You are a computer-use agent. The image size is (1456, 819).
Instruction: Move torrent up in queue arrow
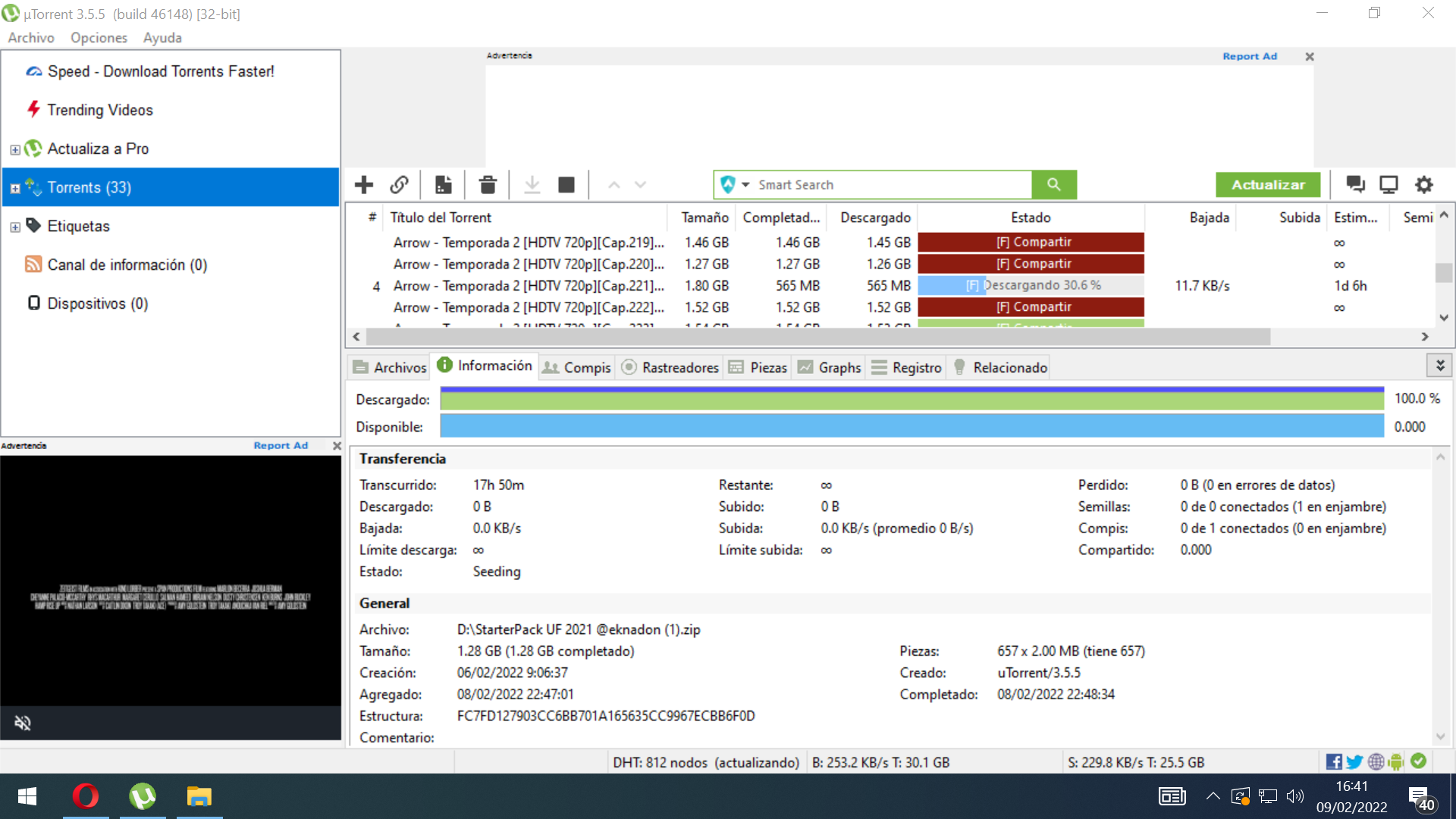[x=614, y=184]
